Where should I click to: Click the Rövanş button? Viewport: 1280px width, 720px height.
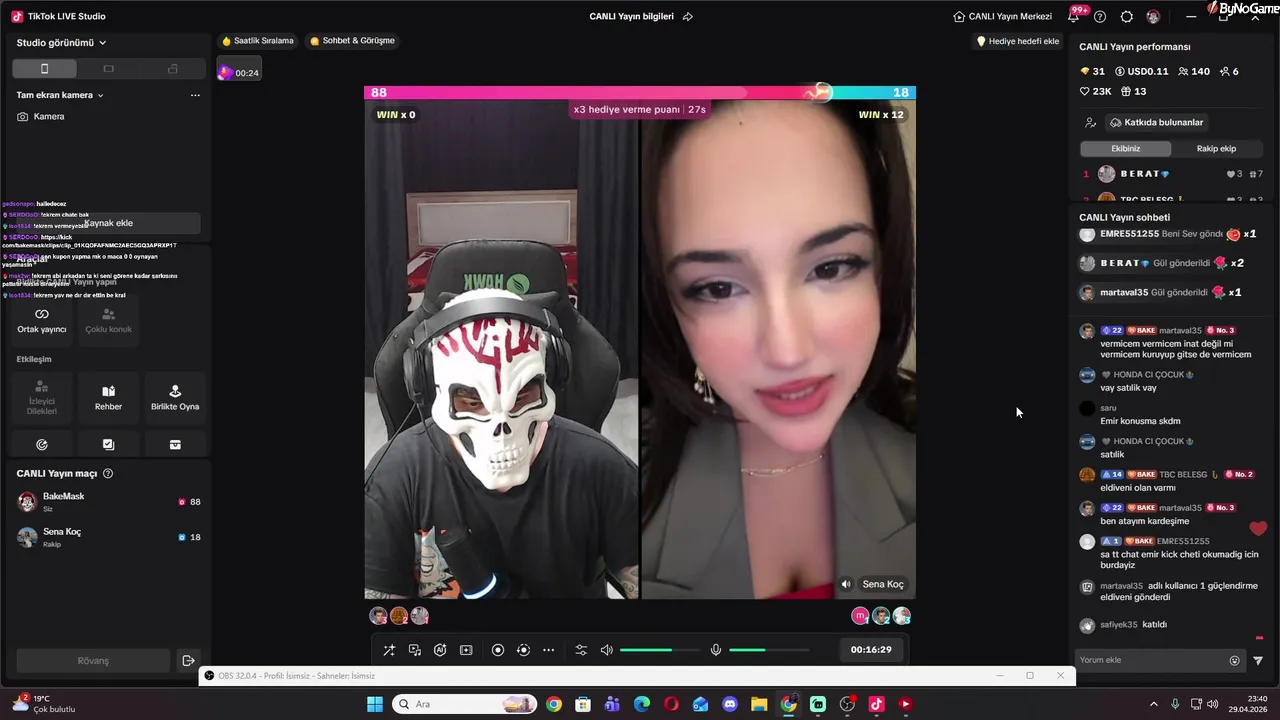[x=93, y=661]
